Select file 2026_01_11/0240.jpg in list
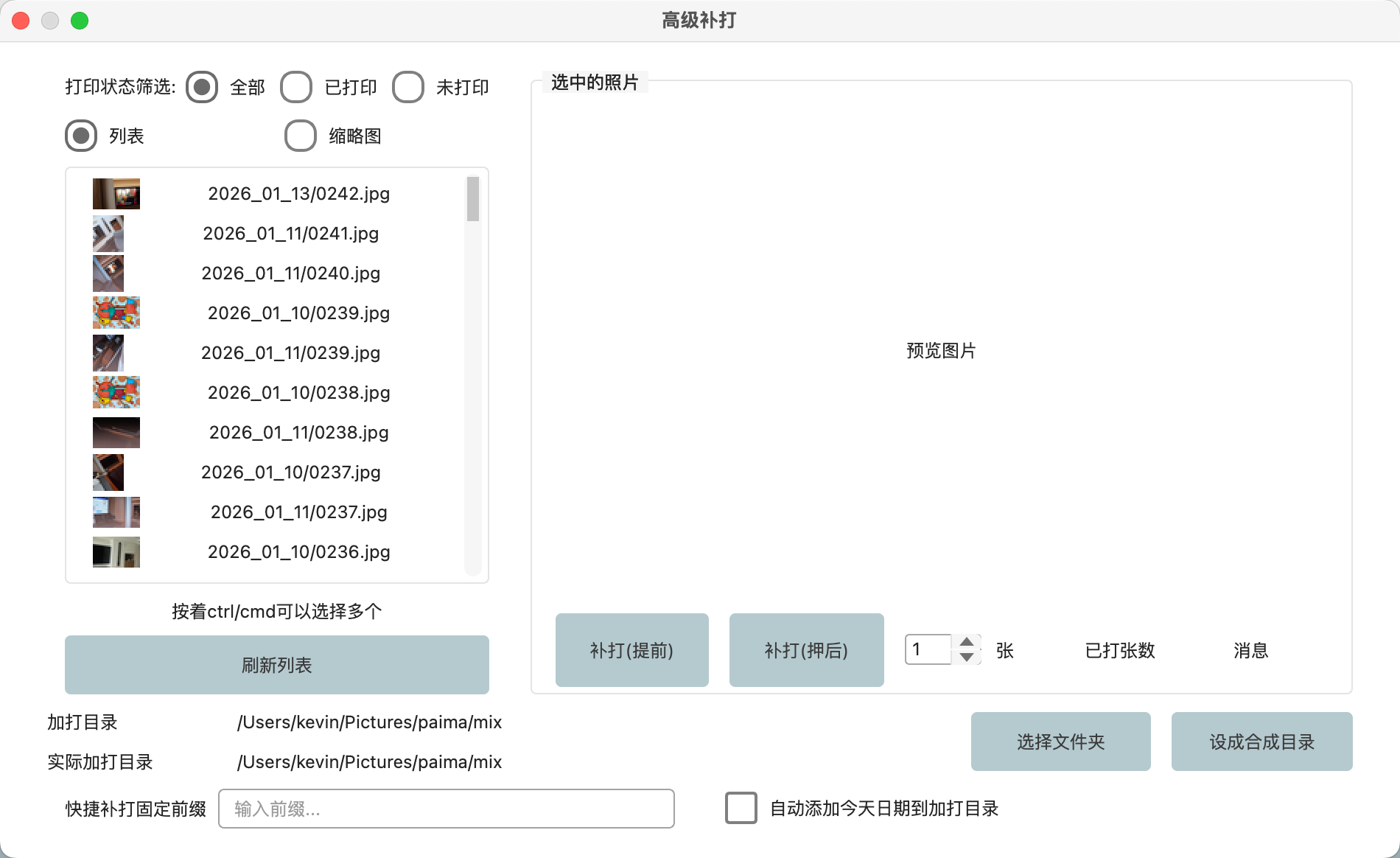Image resolution: width=1400 pixels, height=858 pixels. click(290, 273)
